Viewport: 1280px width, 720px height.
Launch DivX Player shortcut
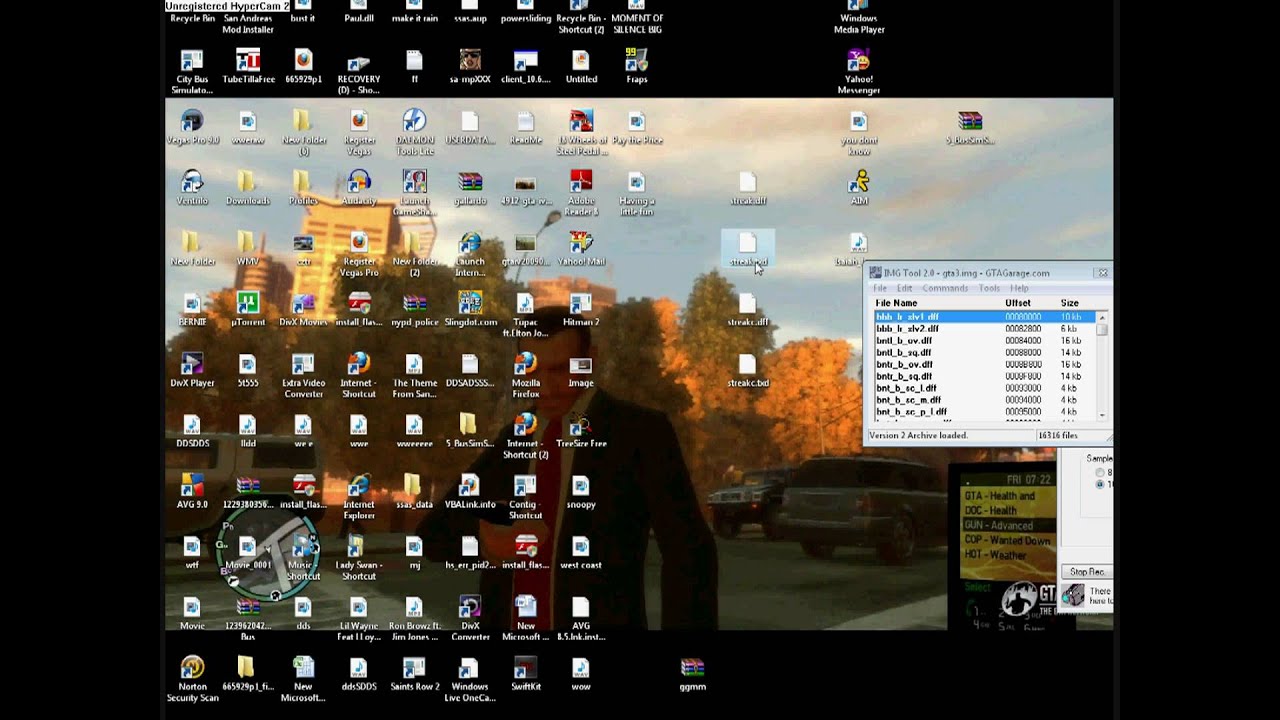(192, 370)
